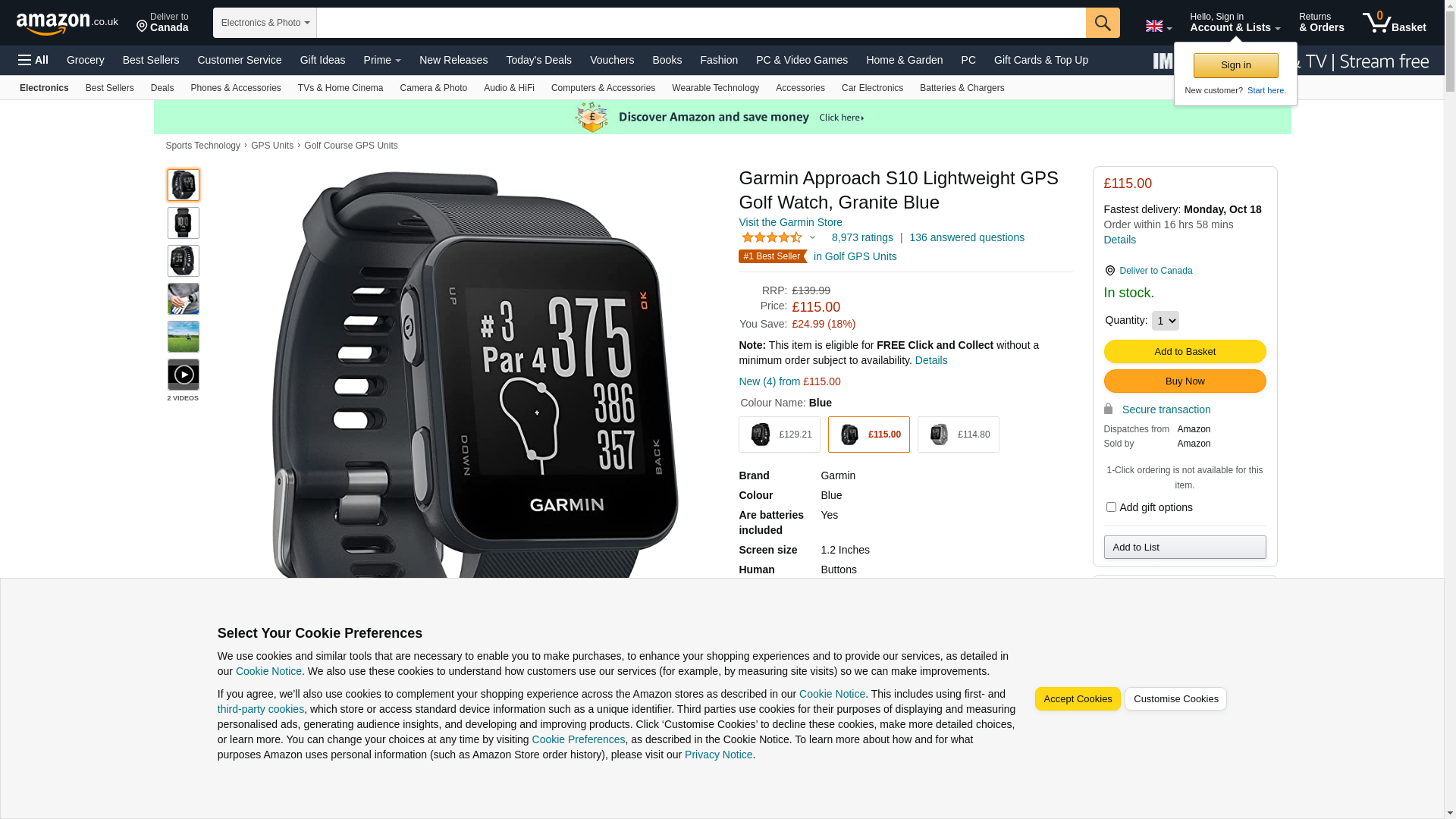
Task: Select the £129.21 colour swatch
Action: point(780,435)
